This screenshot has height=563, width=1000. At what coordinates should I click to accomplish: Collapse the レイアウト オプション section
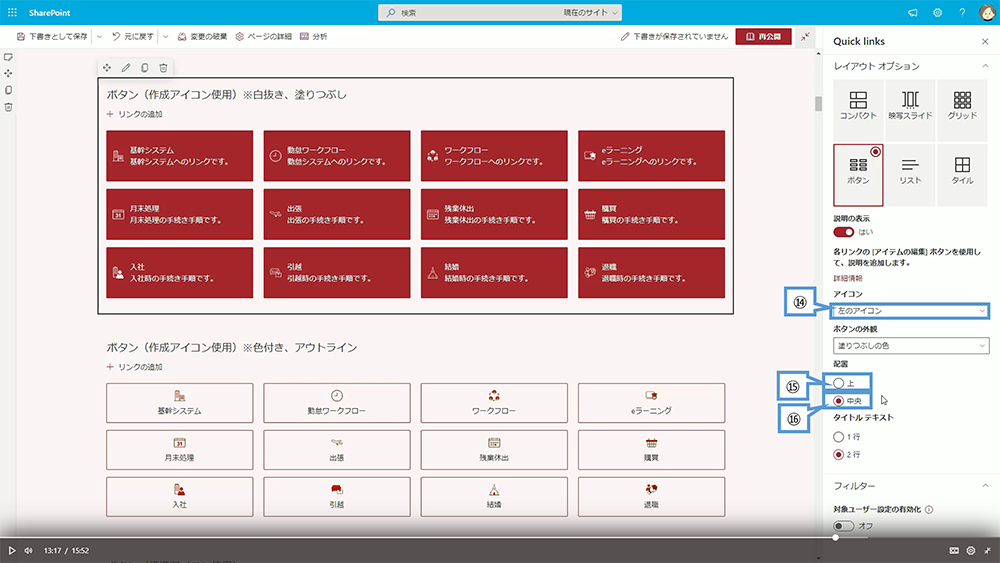click(x=982, y=66)
